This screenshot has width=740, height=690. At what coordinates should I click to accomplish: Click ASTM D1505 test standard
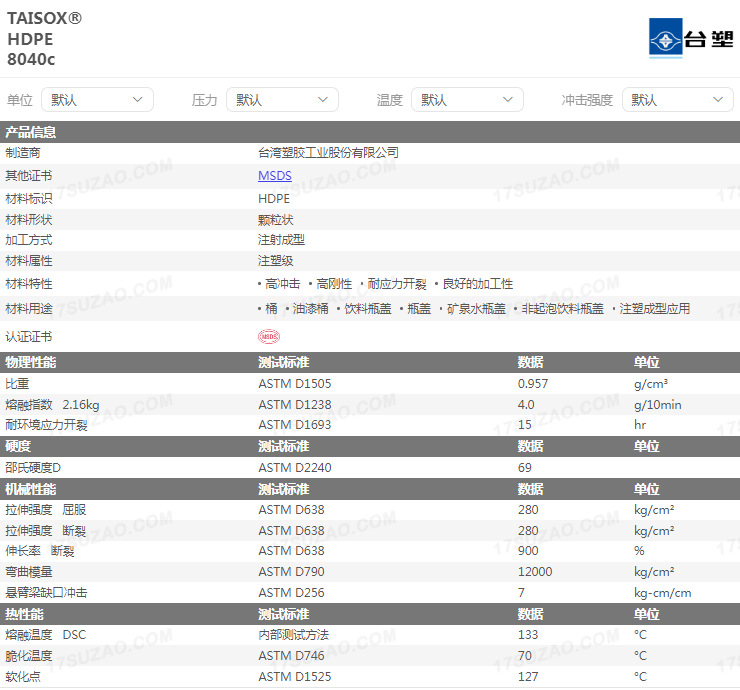[x=294, y=384]
